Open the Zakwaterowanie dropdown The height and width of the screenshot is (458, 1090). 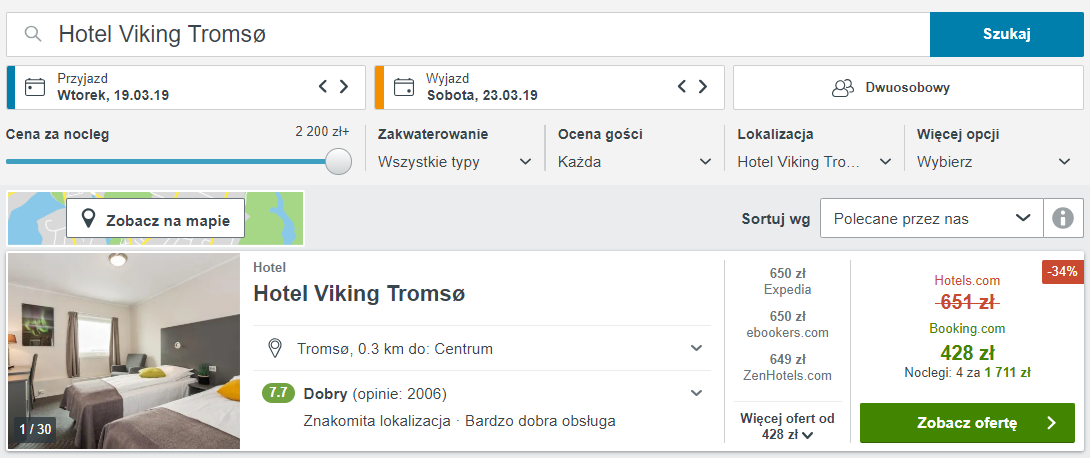click(455, 162)
